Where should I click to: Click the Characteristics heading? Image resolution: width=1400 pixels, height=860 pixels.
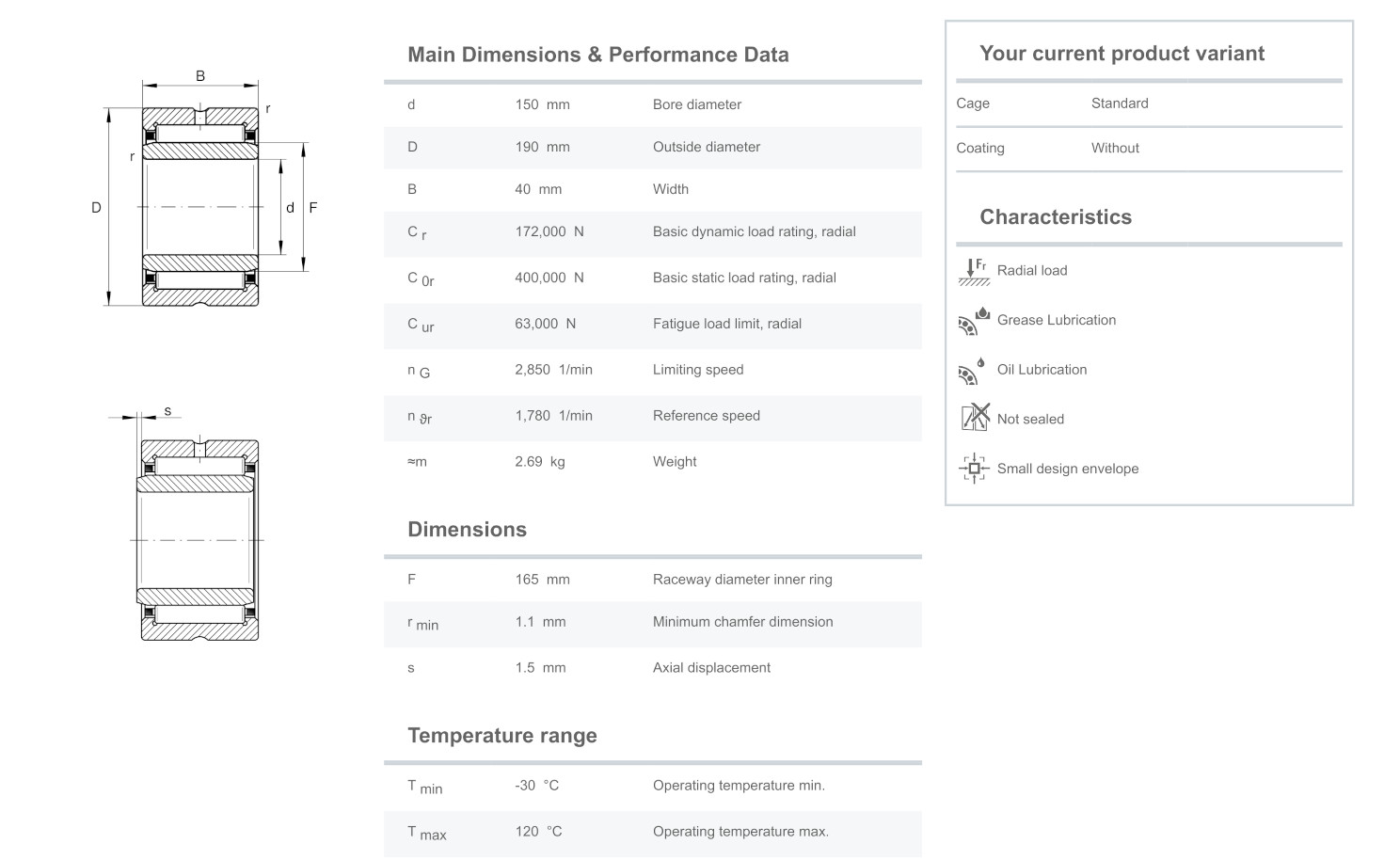coord(1055,216)
